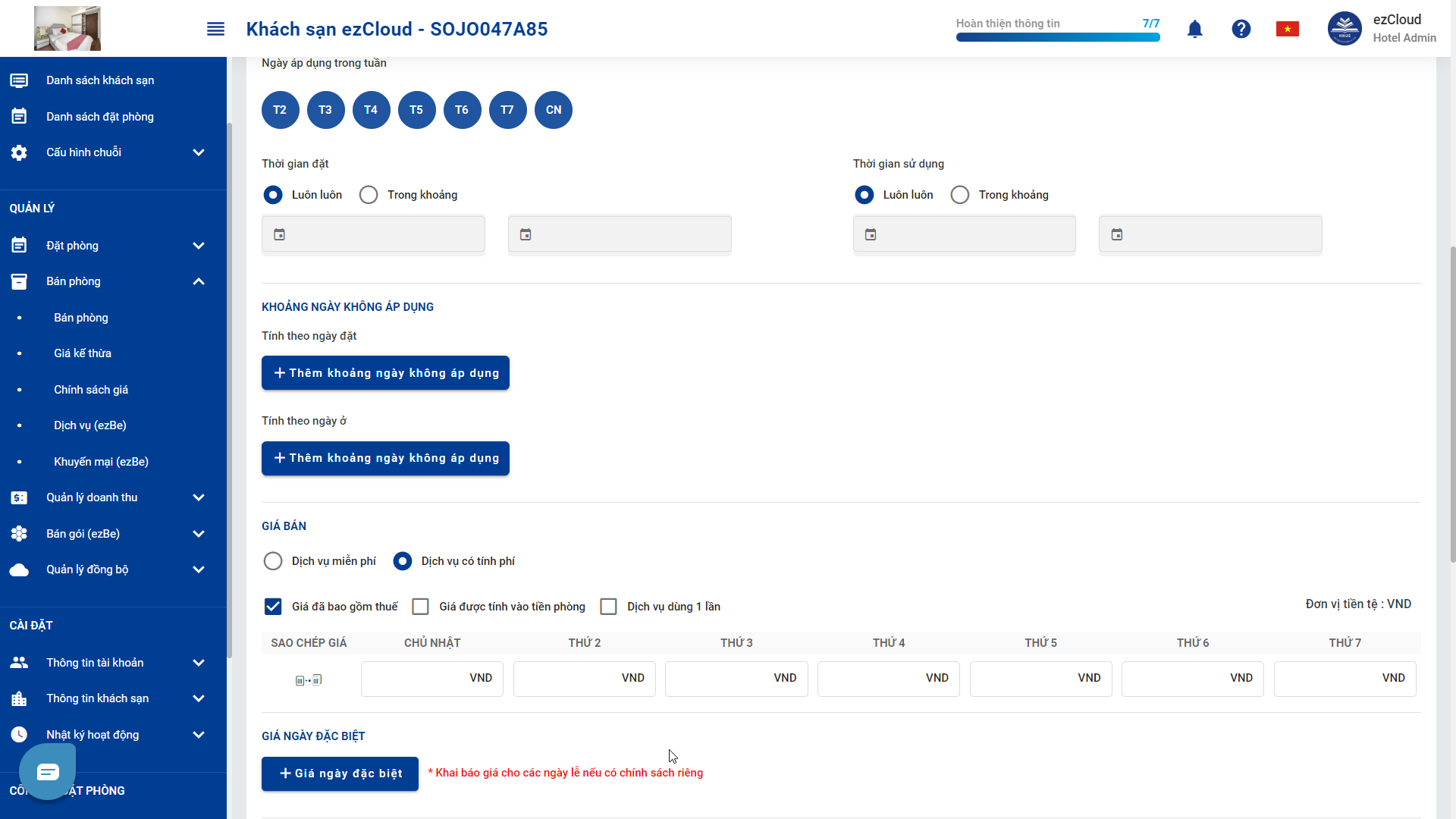Screen dimensions: 1456x819
Task: Open booking-time end date calendar icon
Action: click(526, 234)
